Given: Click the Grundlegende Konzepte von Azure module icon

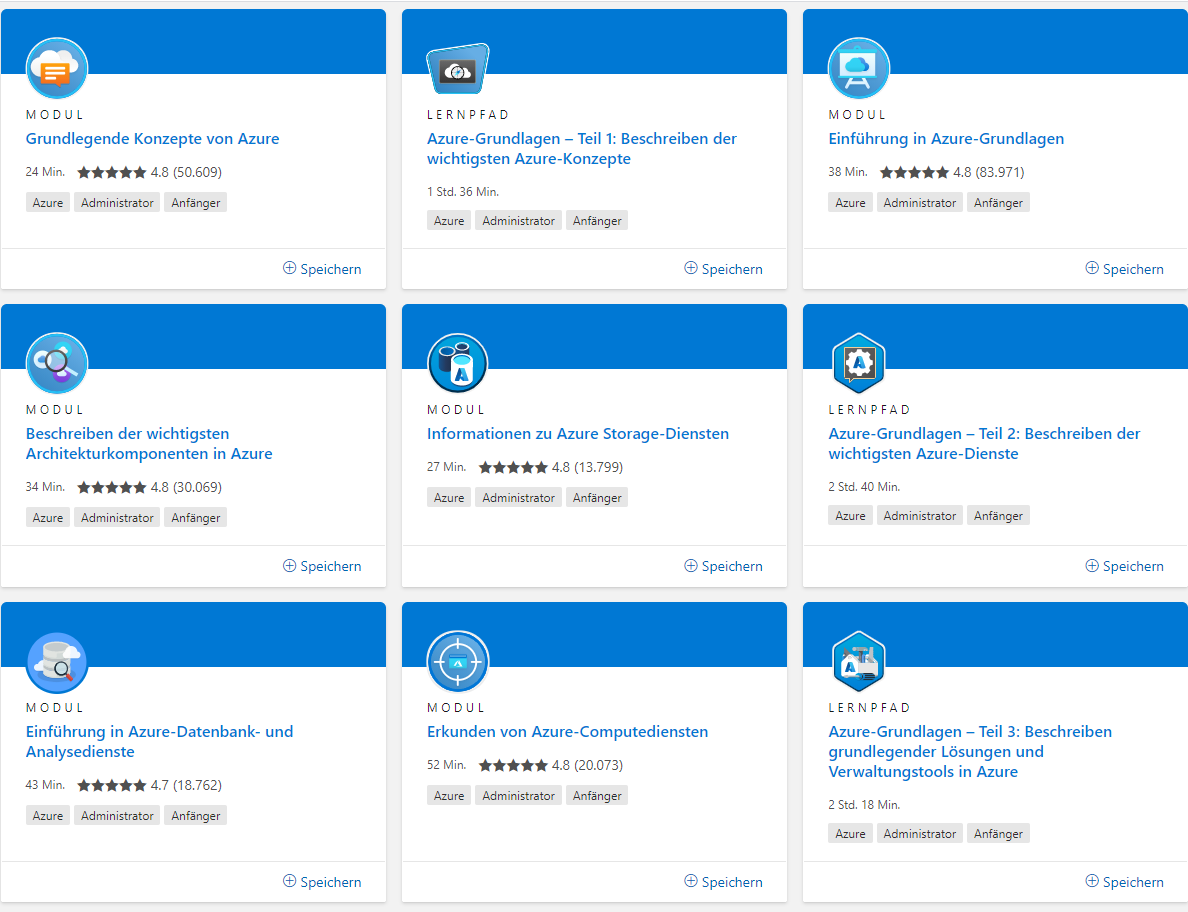Looking at the screenshot, I should pyautogui.click(x=57, y=68).
